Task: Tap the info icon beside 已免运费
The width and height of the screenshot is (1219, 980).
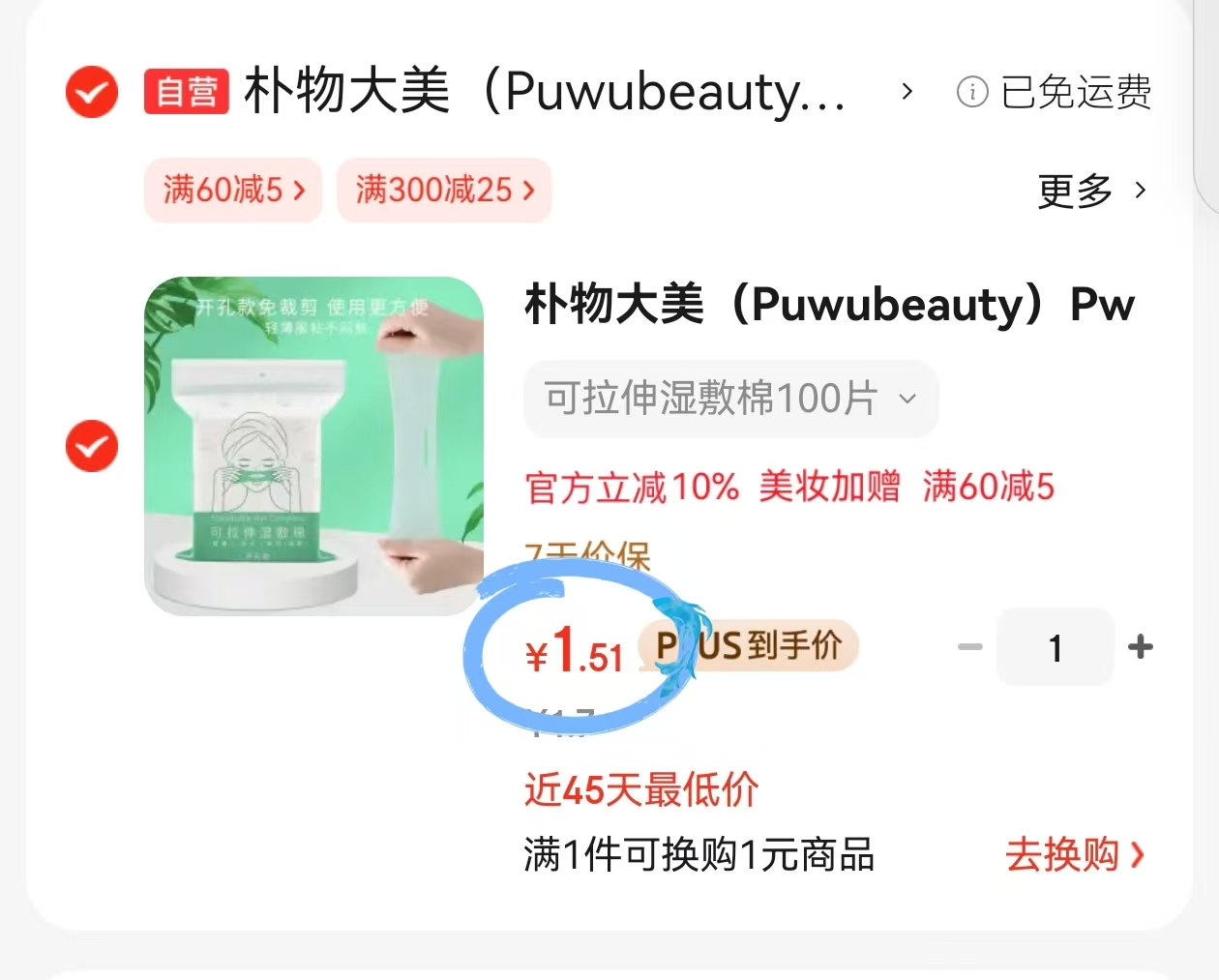Action: pos(972,92)
